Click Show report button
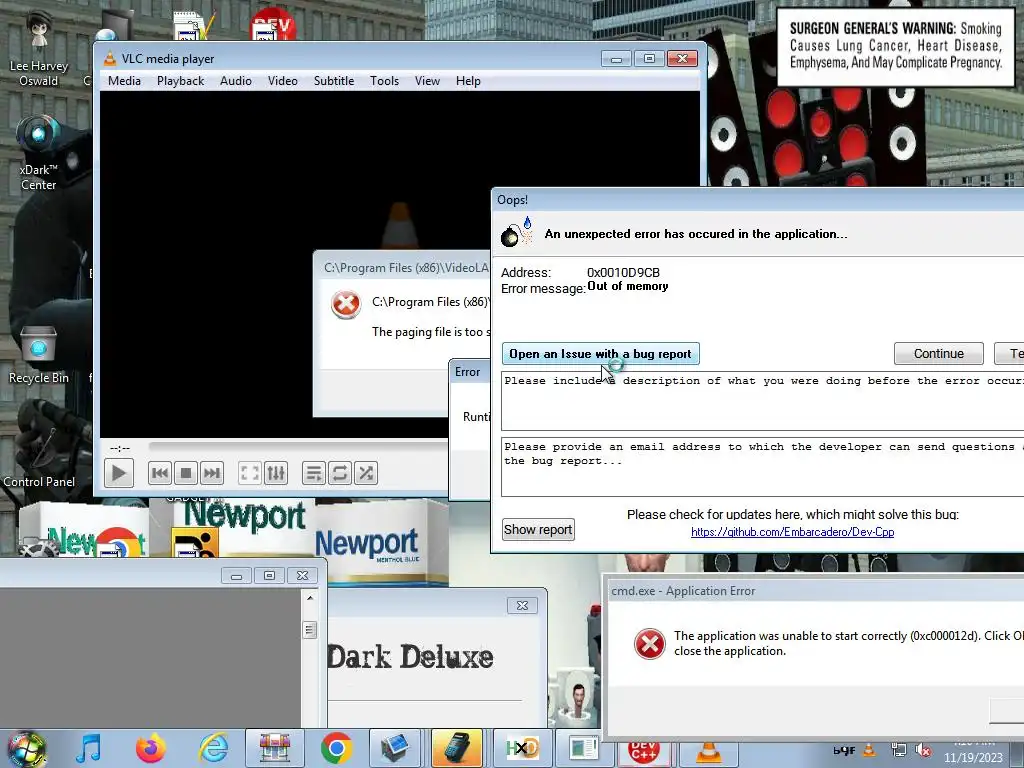 (538, 530)
